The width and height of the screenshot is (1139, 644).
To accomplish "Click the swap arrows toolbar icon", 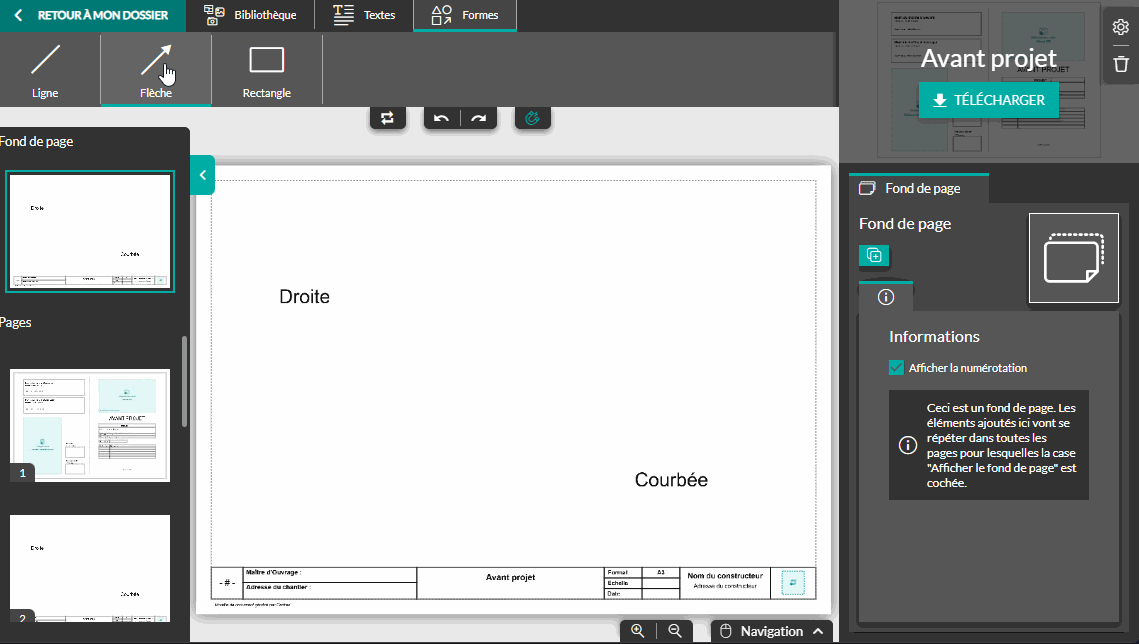I will click(x=387, y=118).
